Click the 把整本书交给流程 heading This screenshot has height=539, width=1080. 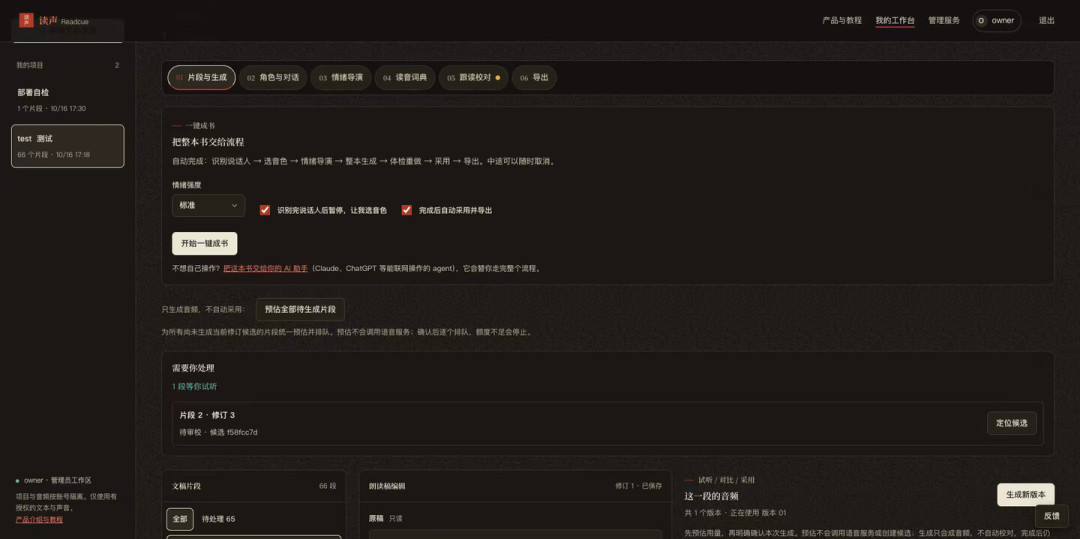point(208,142)
